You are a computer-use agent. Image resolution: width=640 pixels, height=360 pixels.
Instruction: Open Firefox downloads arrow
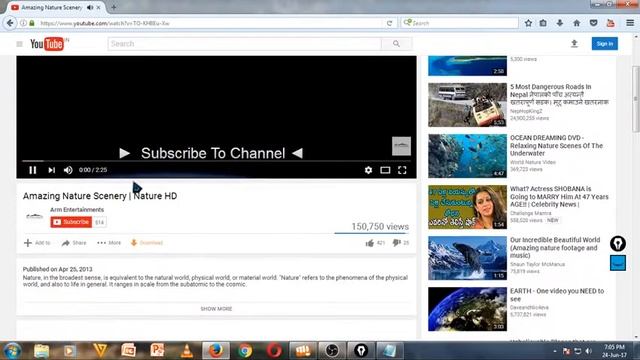[x=560, y=23]
